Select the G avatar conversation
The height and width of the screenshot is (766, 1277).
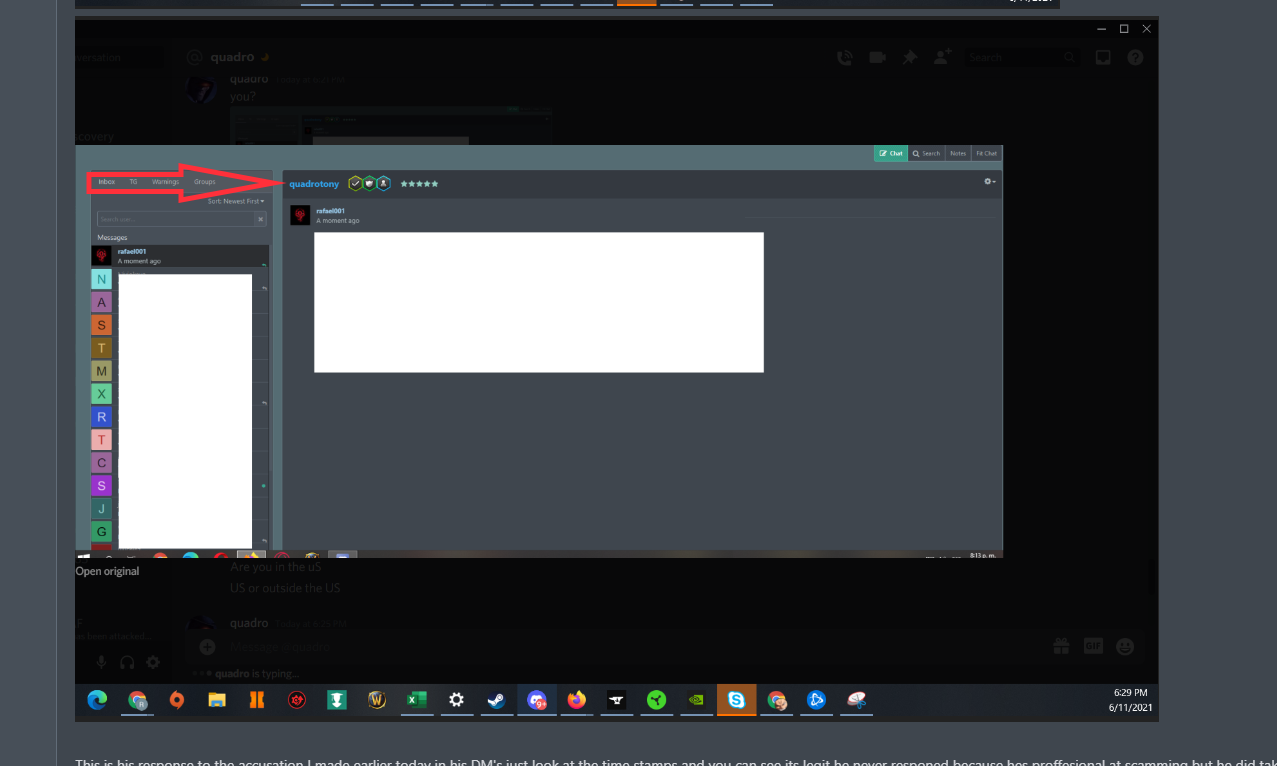pos(101,532)
